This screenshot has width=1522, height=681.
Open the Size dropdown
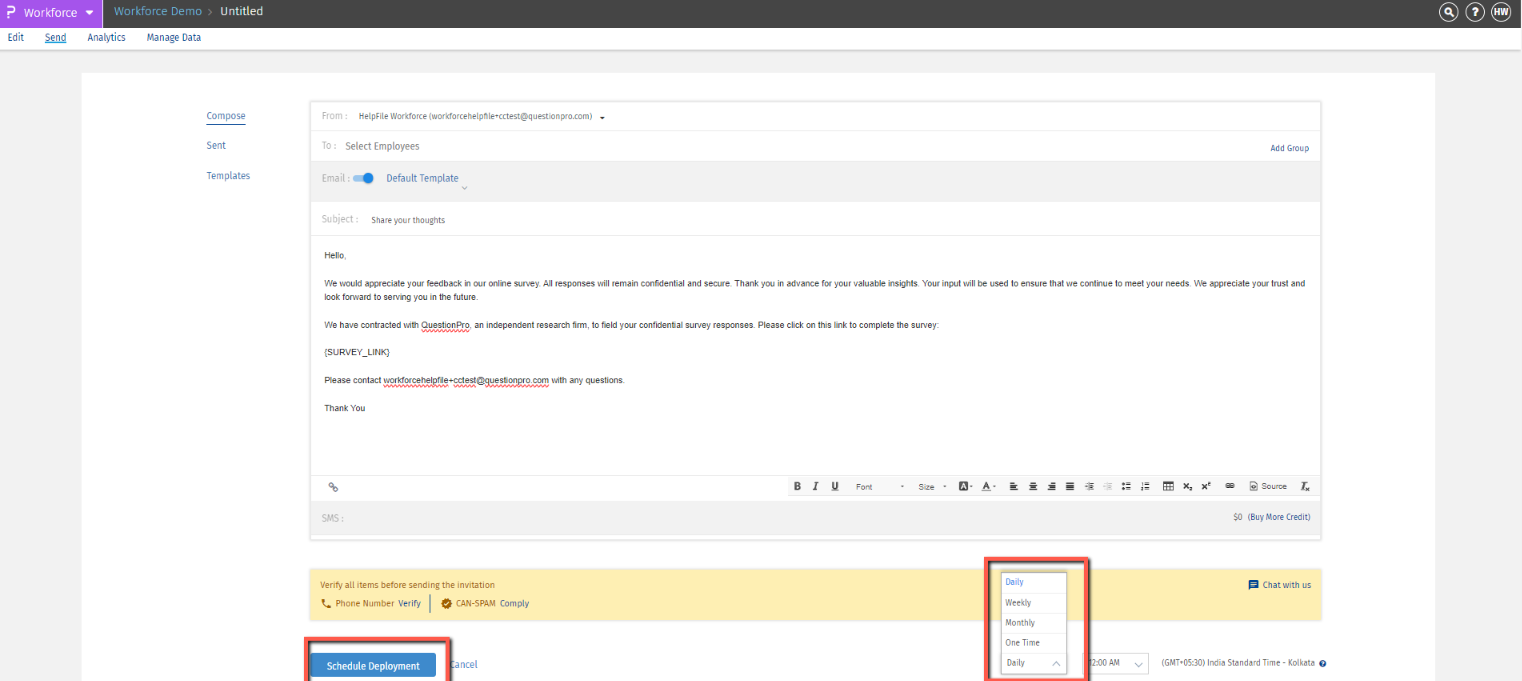[932, 487]
